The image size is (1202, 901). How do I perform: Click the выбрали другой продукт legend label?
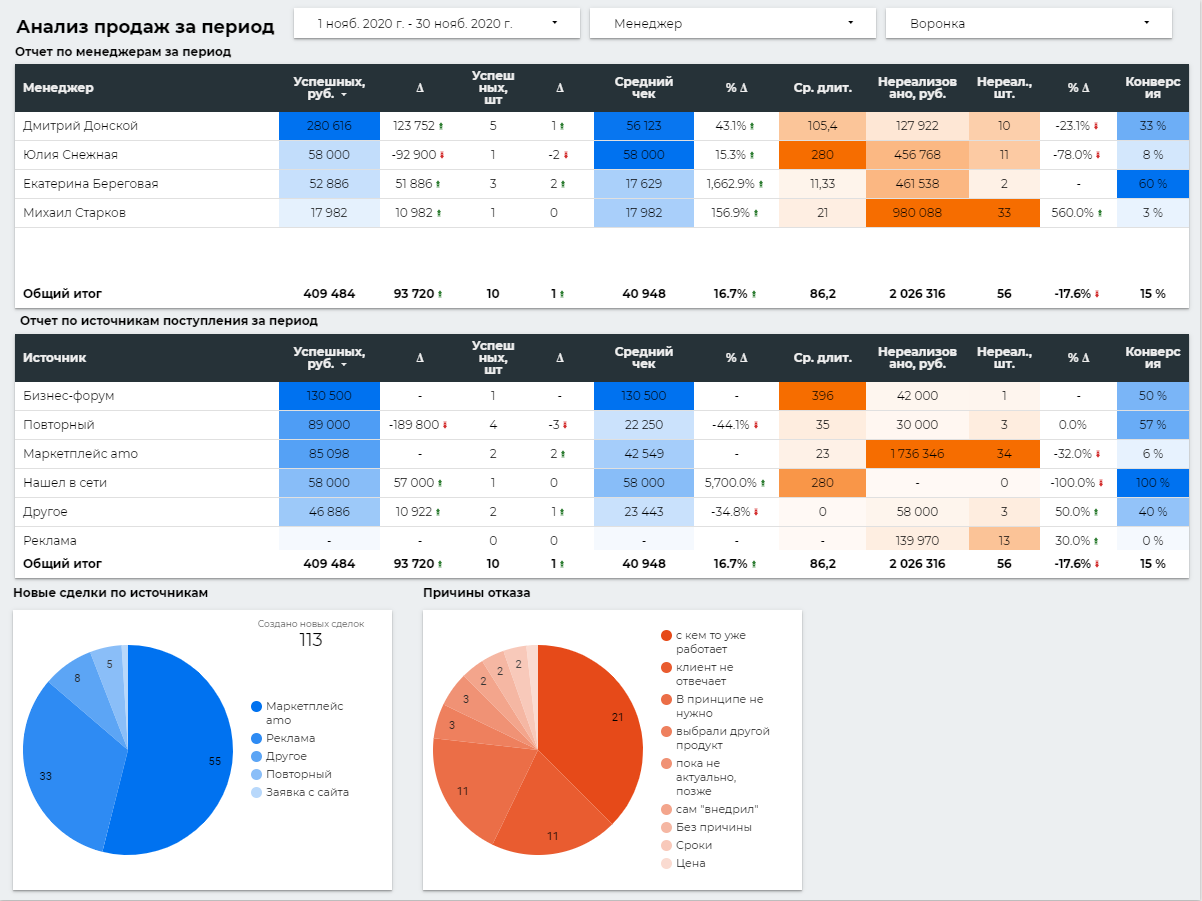pos(723,738)
